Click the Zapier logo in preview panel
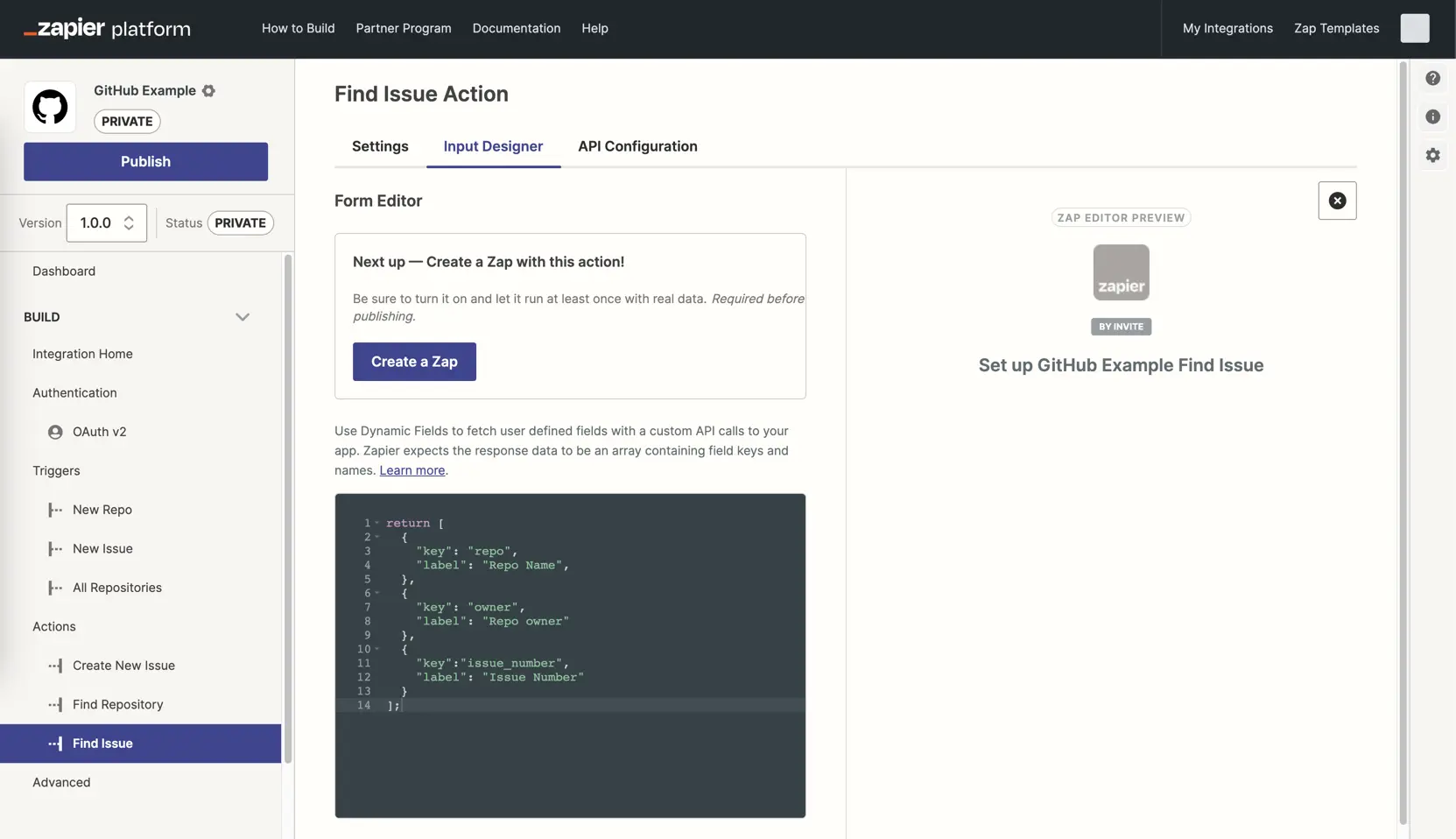 point(1121,272)
